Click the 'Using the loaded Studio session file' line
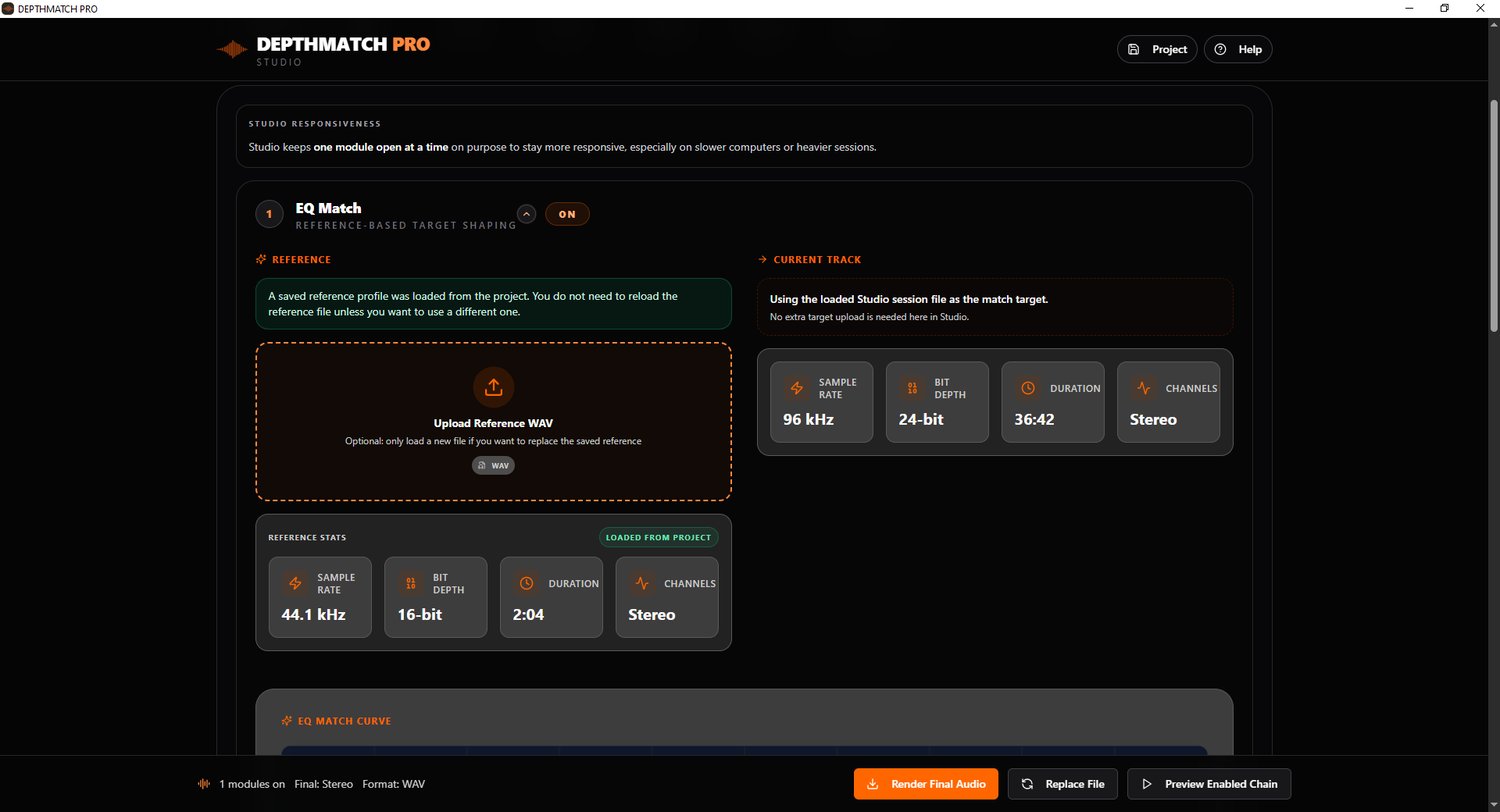Screen dimensions: 1500x812 coord(909,299)
